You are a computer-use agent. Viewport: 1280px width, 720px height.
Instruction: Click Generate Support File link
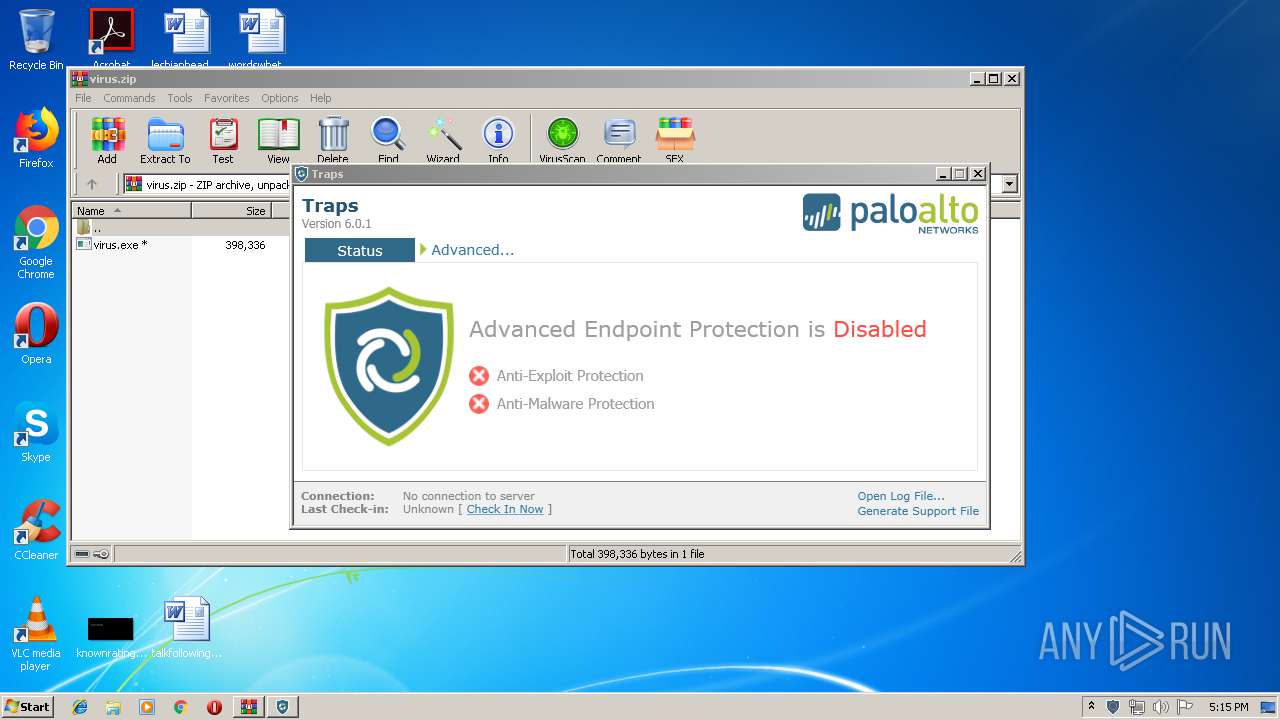918,511
